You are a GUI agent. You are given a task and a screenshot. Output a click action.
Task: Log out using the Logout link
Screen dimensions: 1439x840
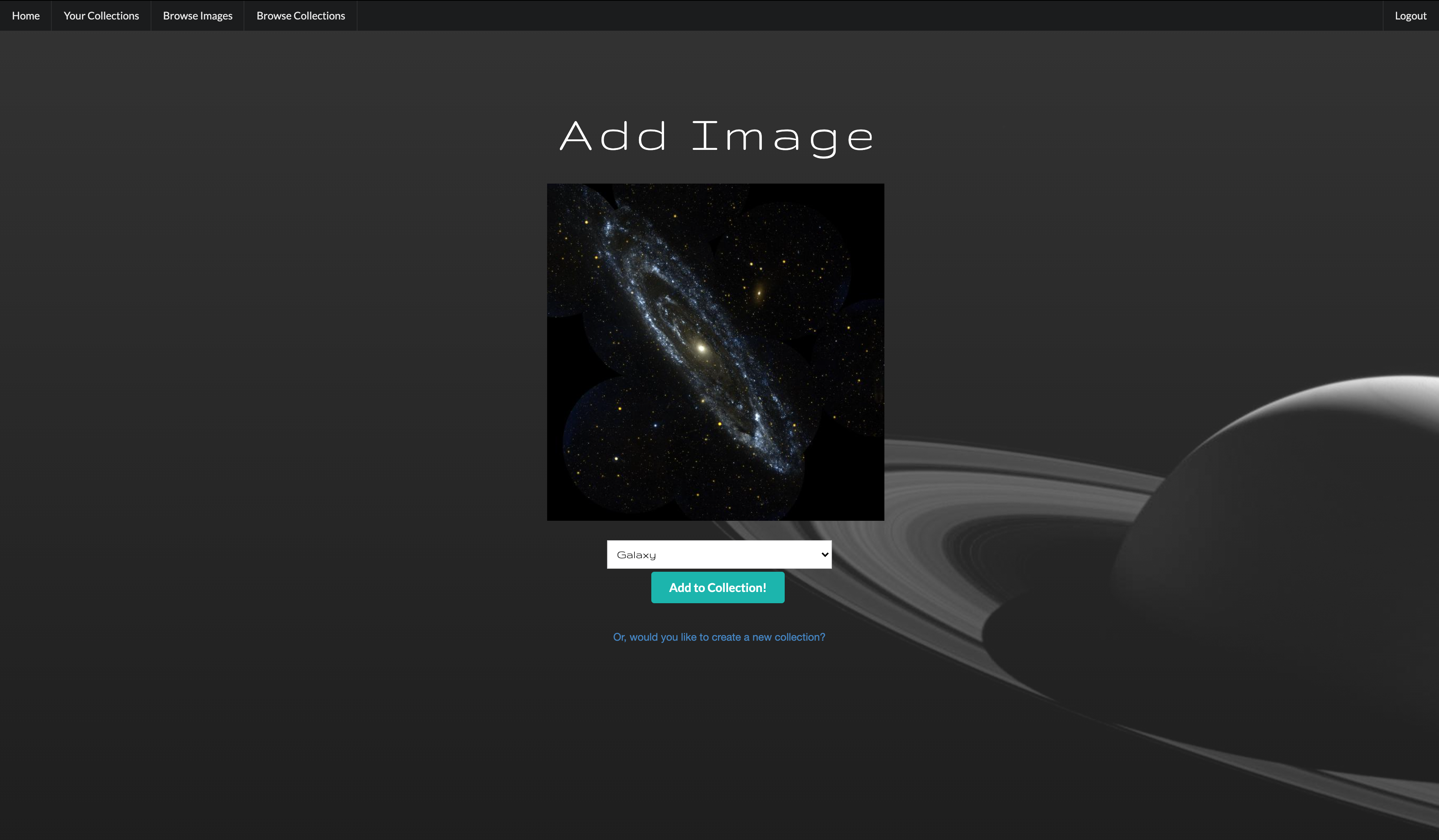[x=1410, y=15]
